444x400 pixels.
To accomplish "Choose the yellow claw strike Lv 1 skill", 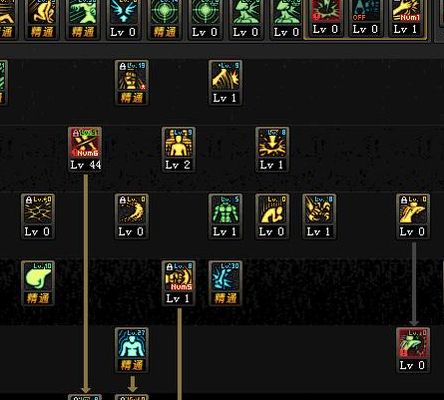I will [319, 216].
